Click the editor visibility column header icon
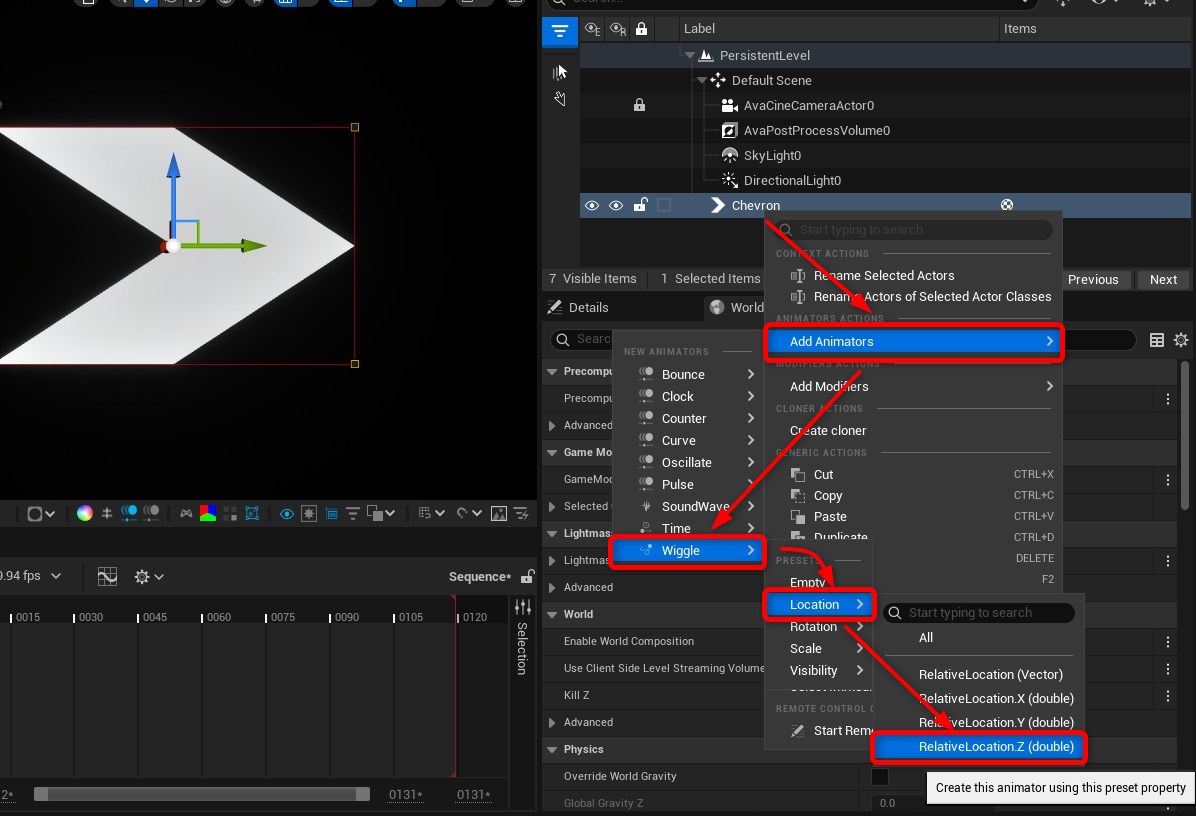Image resolution: width=1196 pixels, height=816 pixels. coord(593,29)
